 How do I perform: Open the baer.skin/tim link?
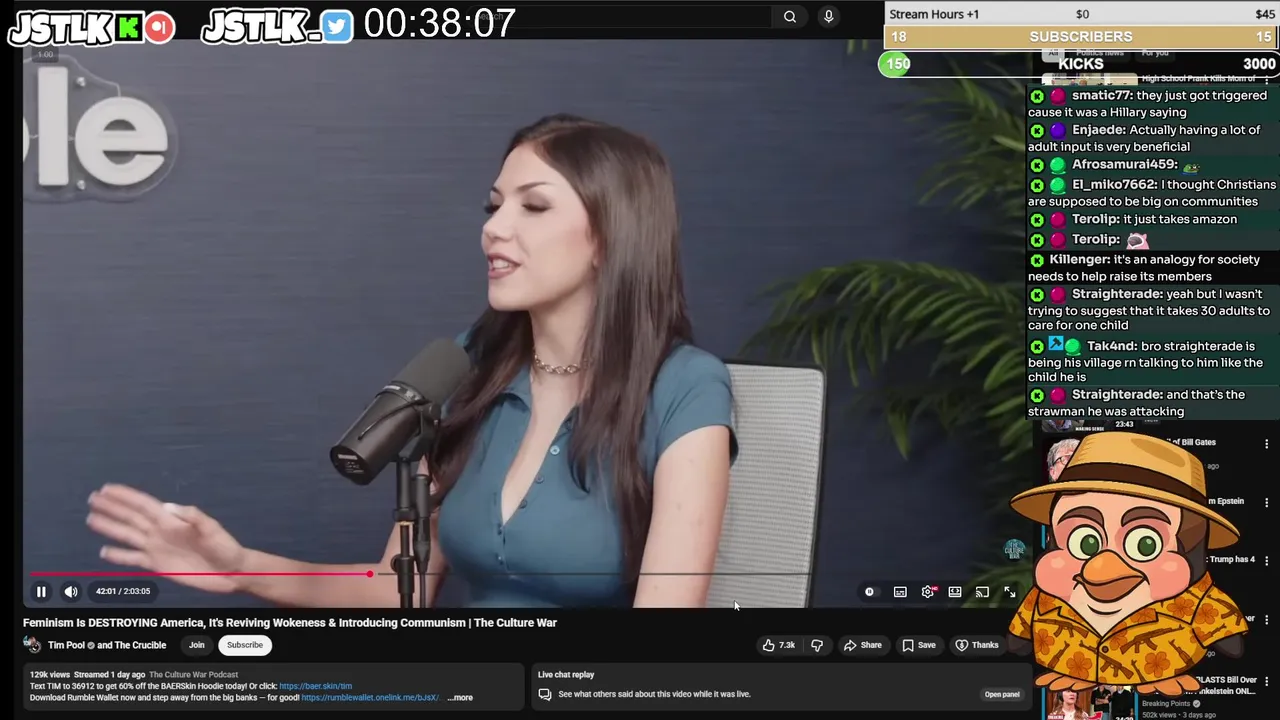(x=316, y=686)
